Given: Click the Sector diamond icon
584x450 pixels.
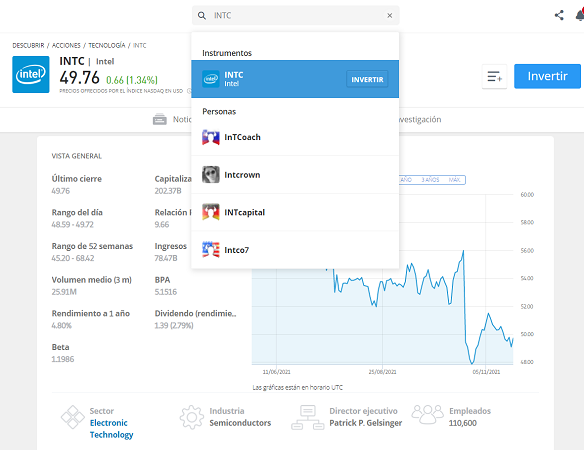Looking at the screenshot, I should 73,417.
